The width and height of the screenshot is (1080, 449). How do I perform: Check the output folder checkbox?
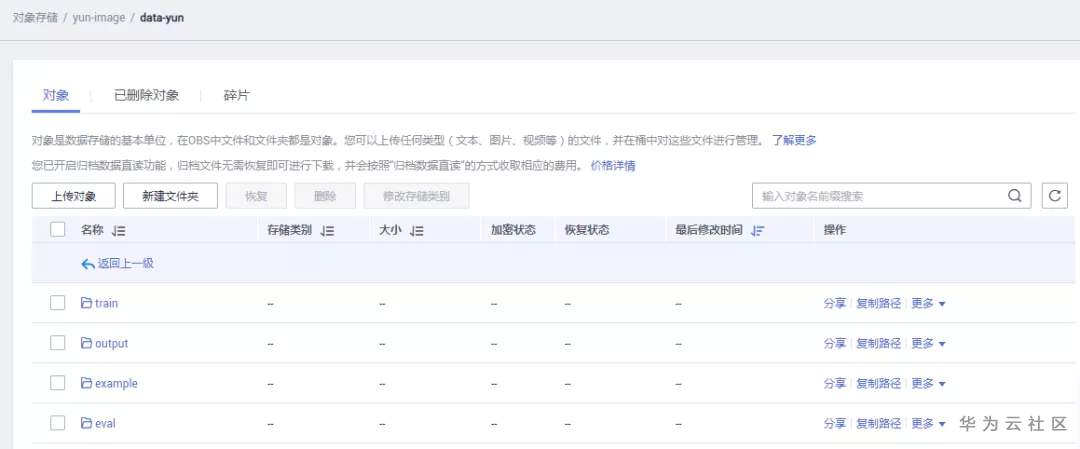coord(57,343)
